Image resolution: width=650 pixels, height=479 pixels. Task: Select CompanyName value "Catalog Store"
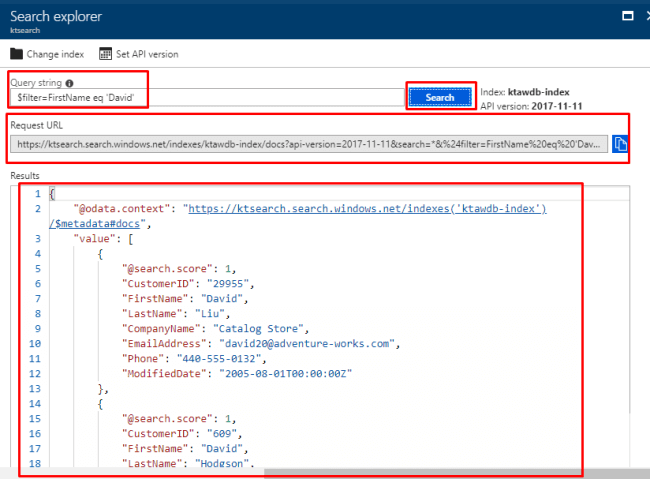(x=258, y=329)
